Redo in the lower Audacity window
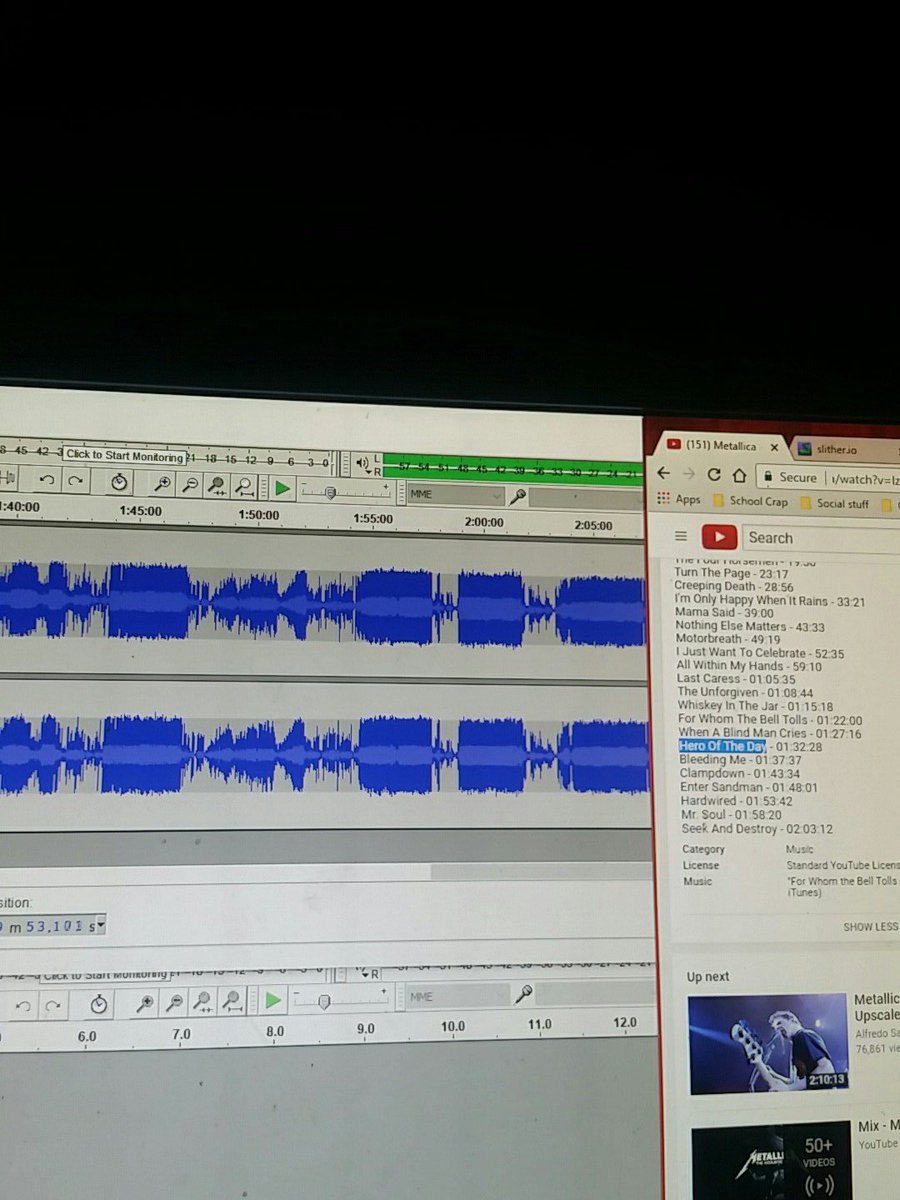Image resolution: width=900 pixels, height=1200 pixels. pyautogui.click(x=52, y=1003)
